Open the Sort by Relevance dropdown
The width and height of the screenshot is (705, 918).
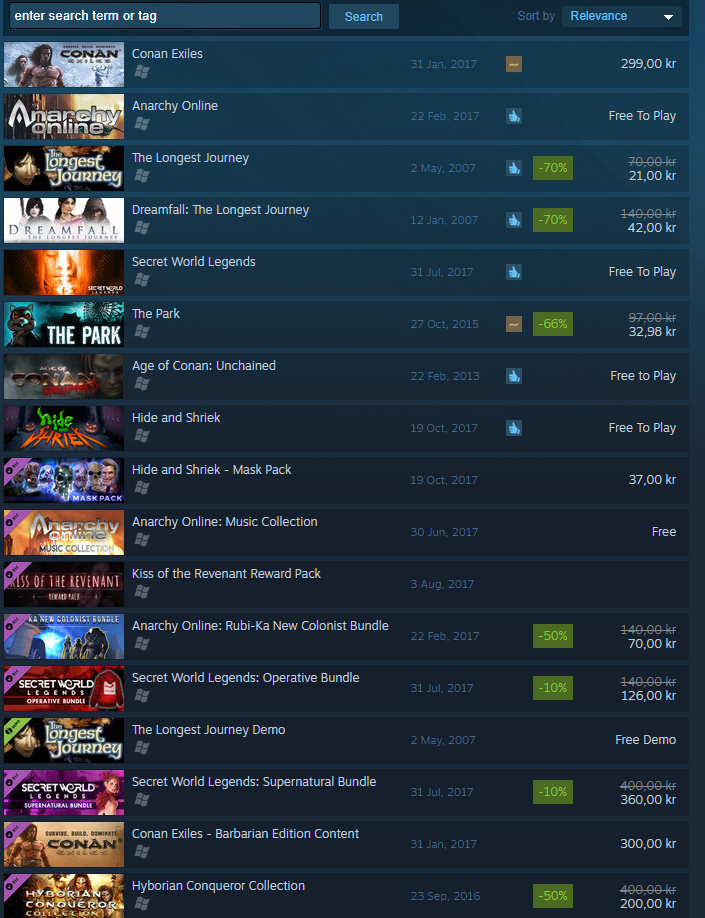point(621,16)
